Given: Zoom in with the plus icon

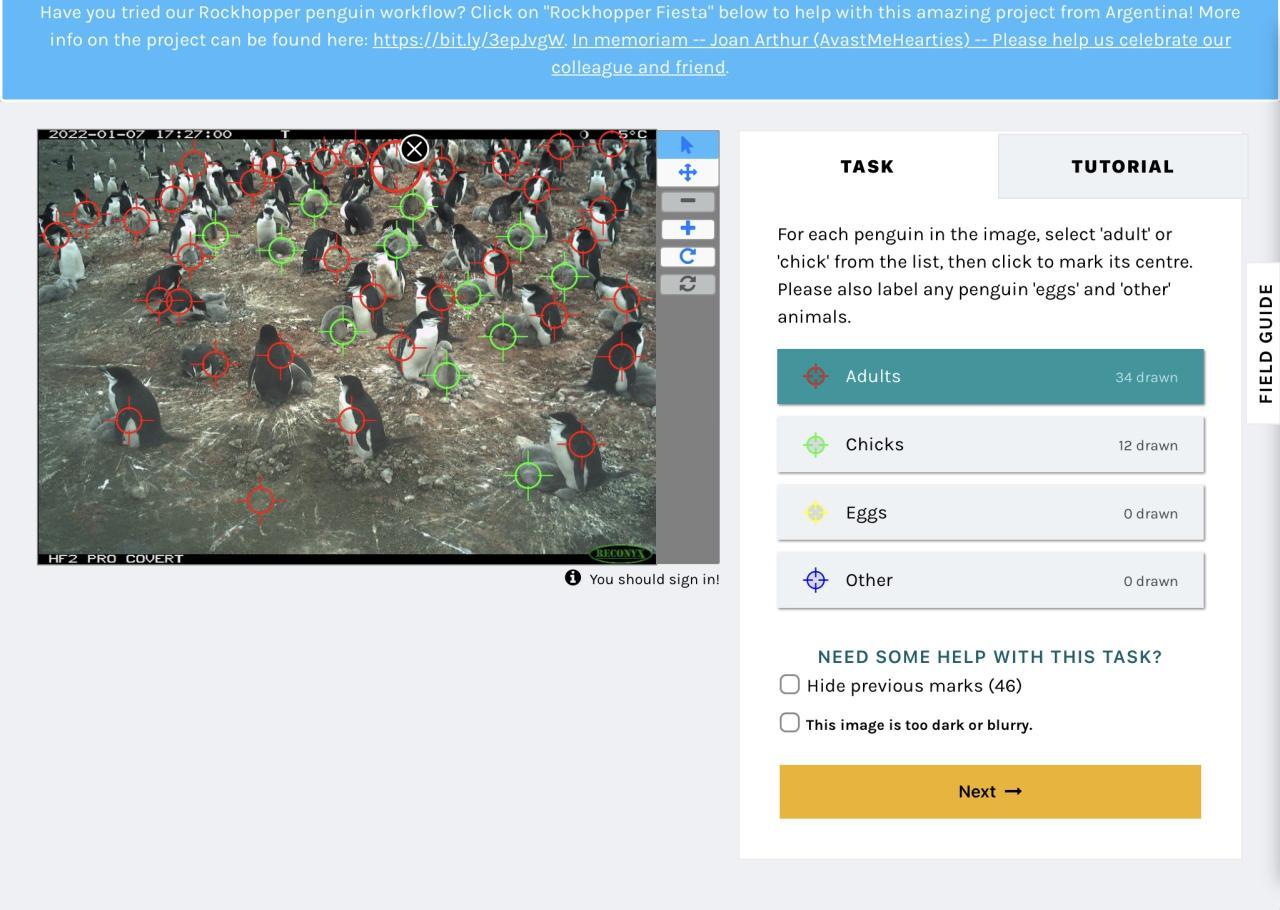Looking at the screenshot, I should (x=687, y=229).
